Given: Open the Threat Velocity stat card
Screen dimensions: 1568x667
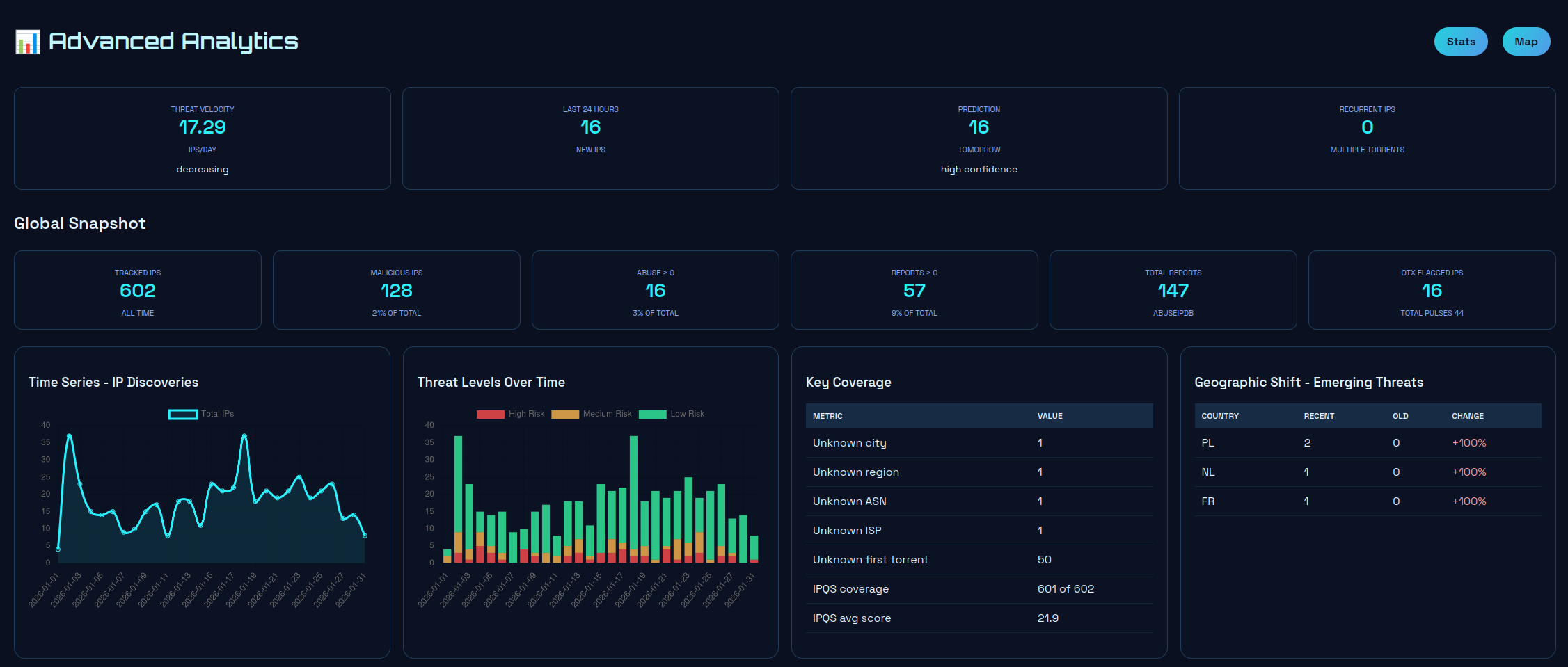Looking at the screenshot, I should [202, 138].
